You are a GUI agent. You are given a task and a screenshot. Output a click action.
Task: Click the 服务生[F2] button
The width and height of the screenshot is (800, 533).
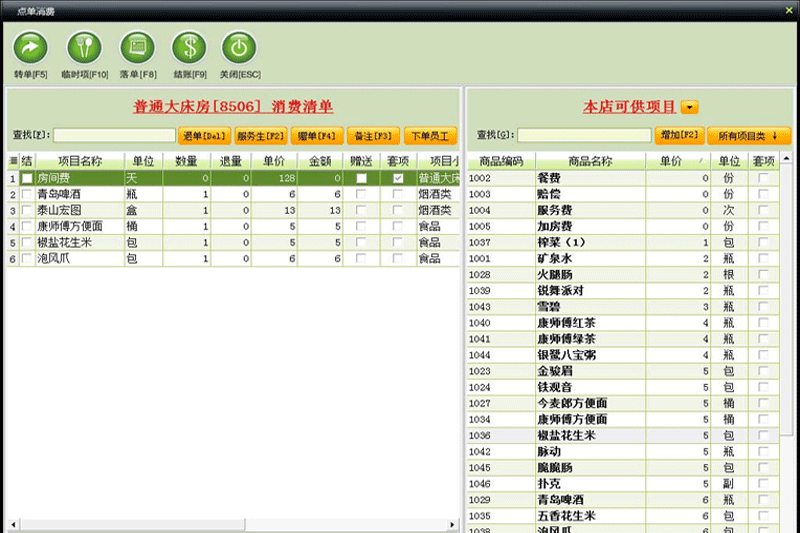pos(261,136)
